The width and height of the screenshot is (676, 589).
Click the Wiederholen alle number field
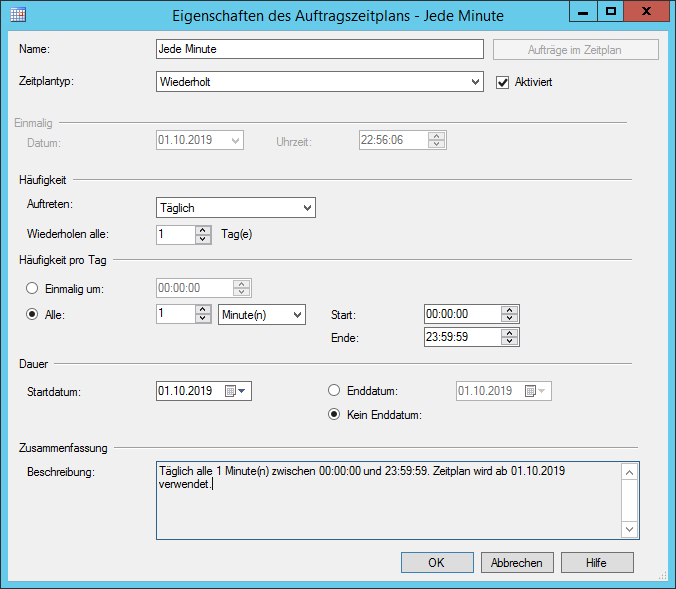(176, 235)
